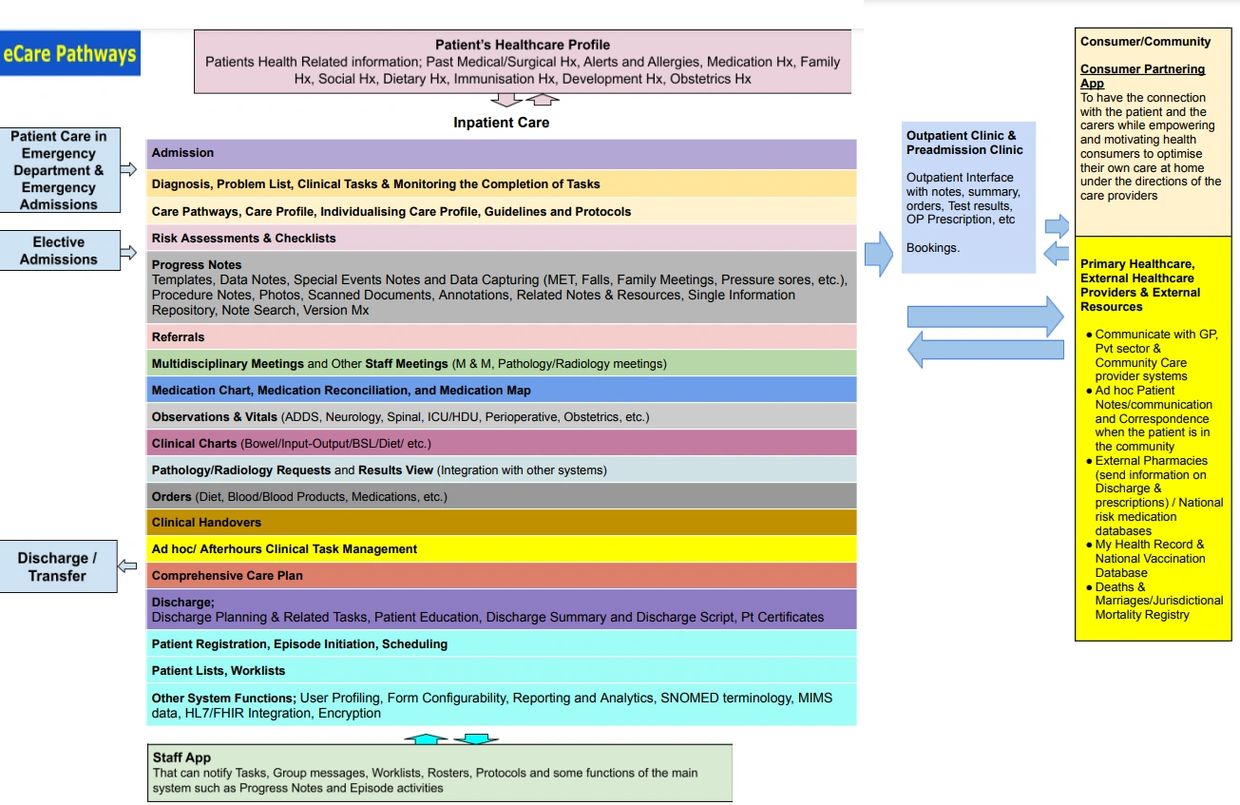Click the arrow next to Discharge / Transfer box
The width and height of the screenshot is (1240, 805).
coord(128,567)
